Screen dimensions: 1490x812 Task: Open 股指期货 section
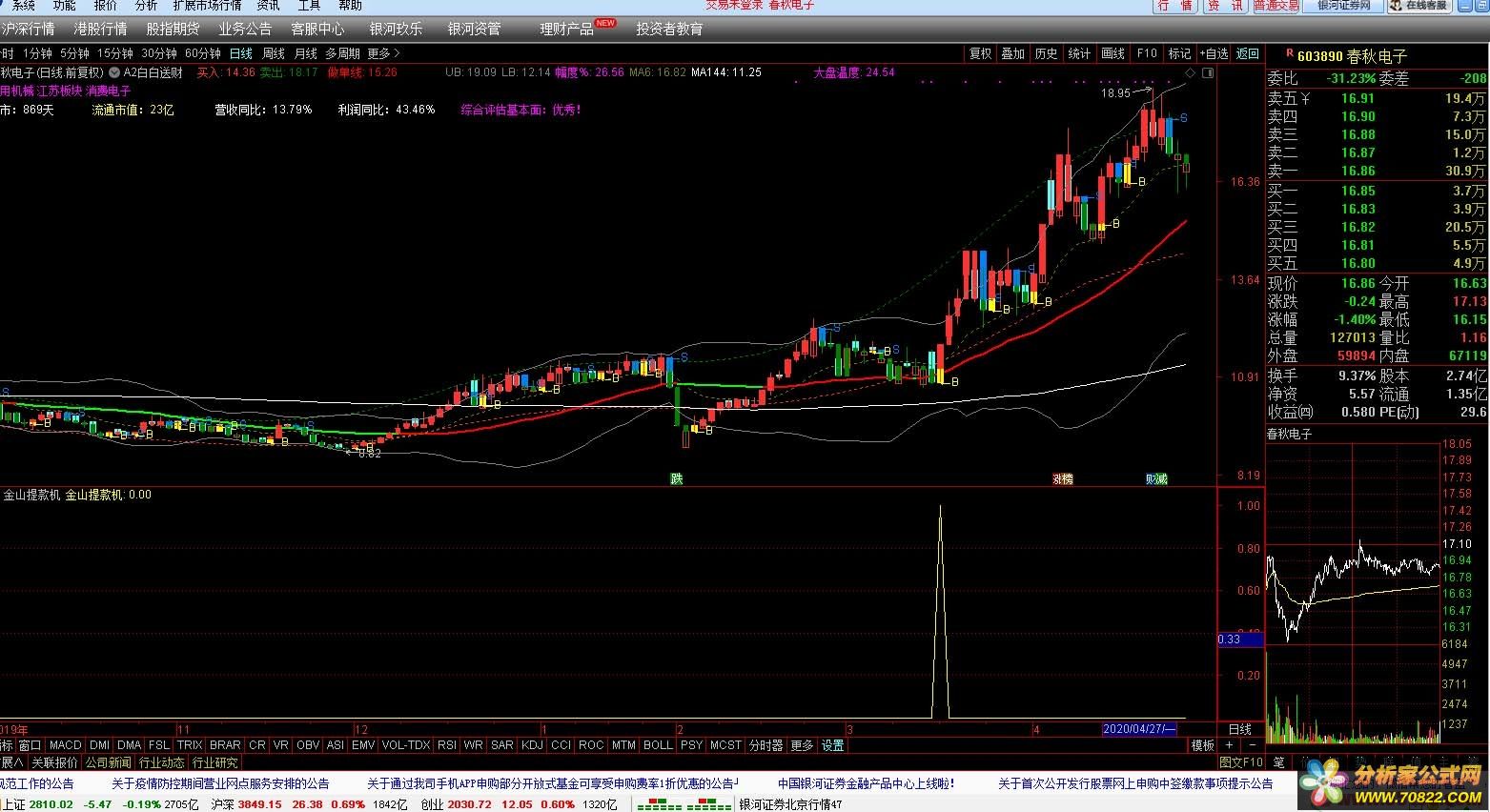click(x=173, y=29)
